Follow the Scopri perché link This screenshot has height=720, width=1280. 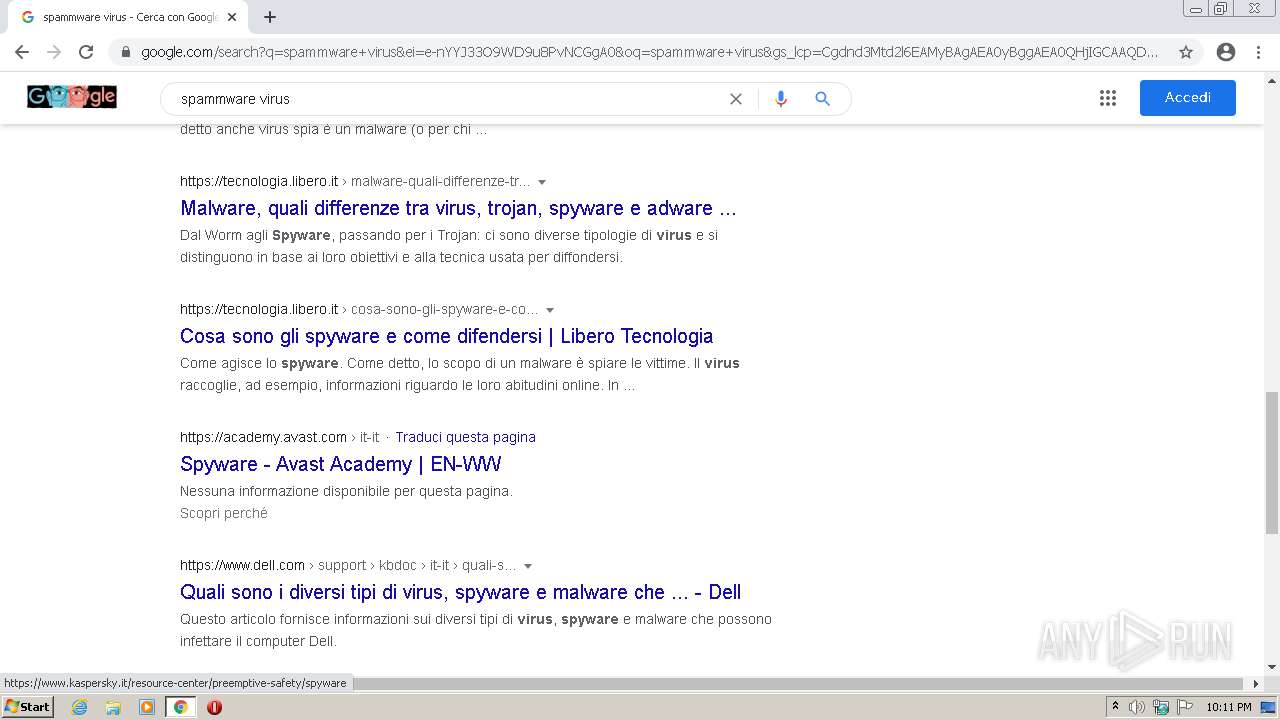pos(224,513)
